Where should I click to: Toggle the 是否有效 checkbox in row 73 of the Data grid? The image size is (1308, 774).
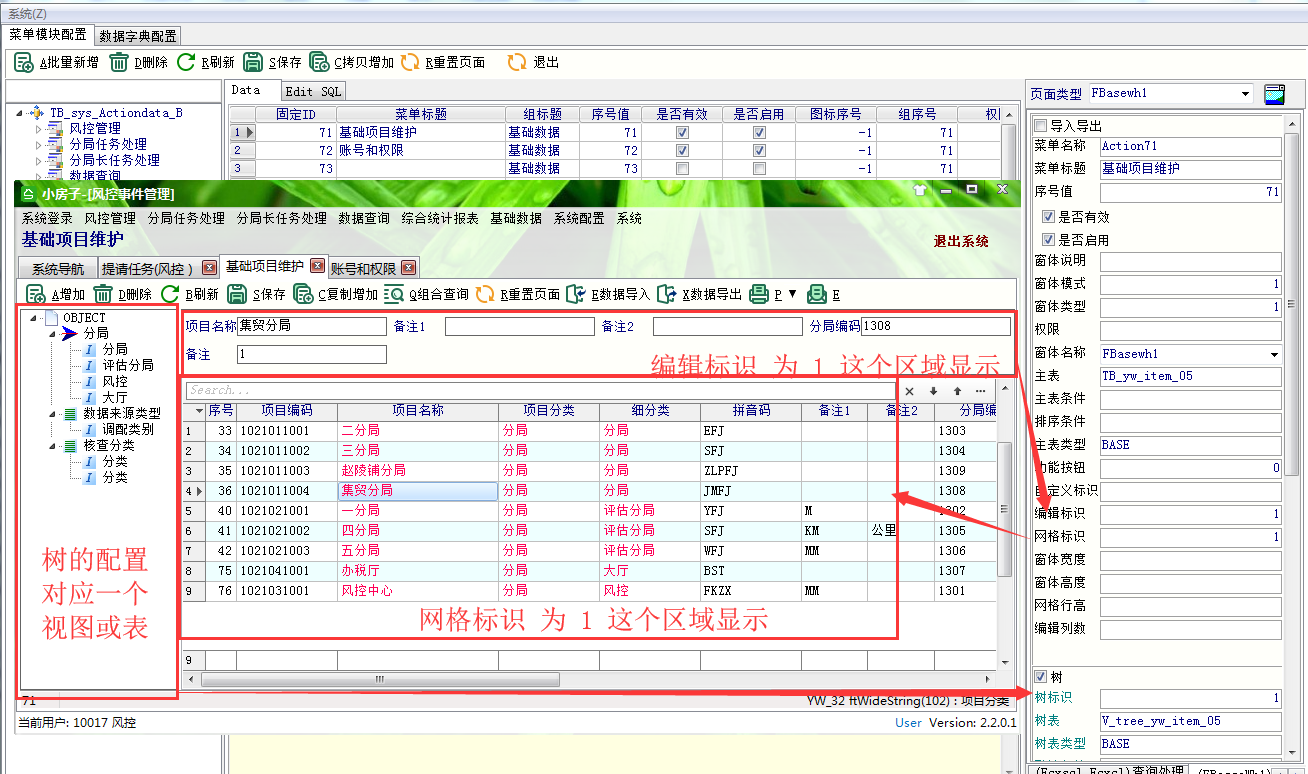click(682, 168)
